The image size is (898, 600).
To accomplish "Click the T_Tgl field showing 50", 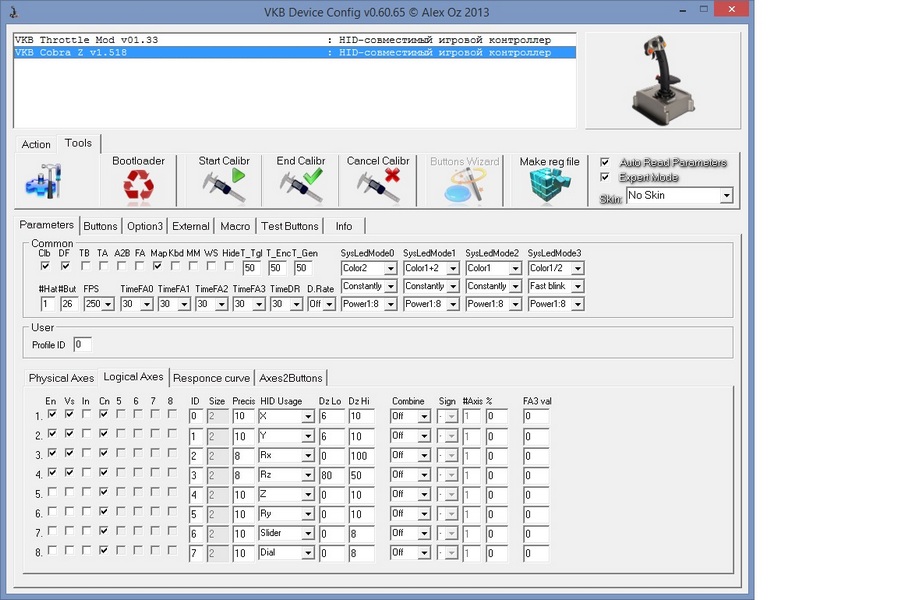I will (251, 268).
